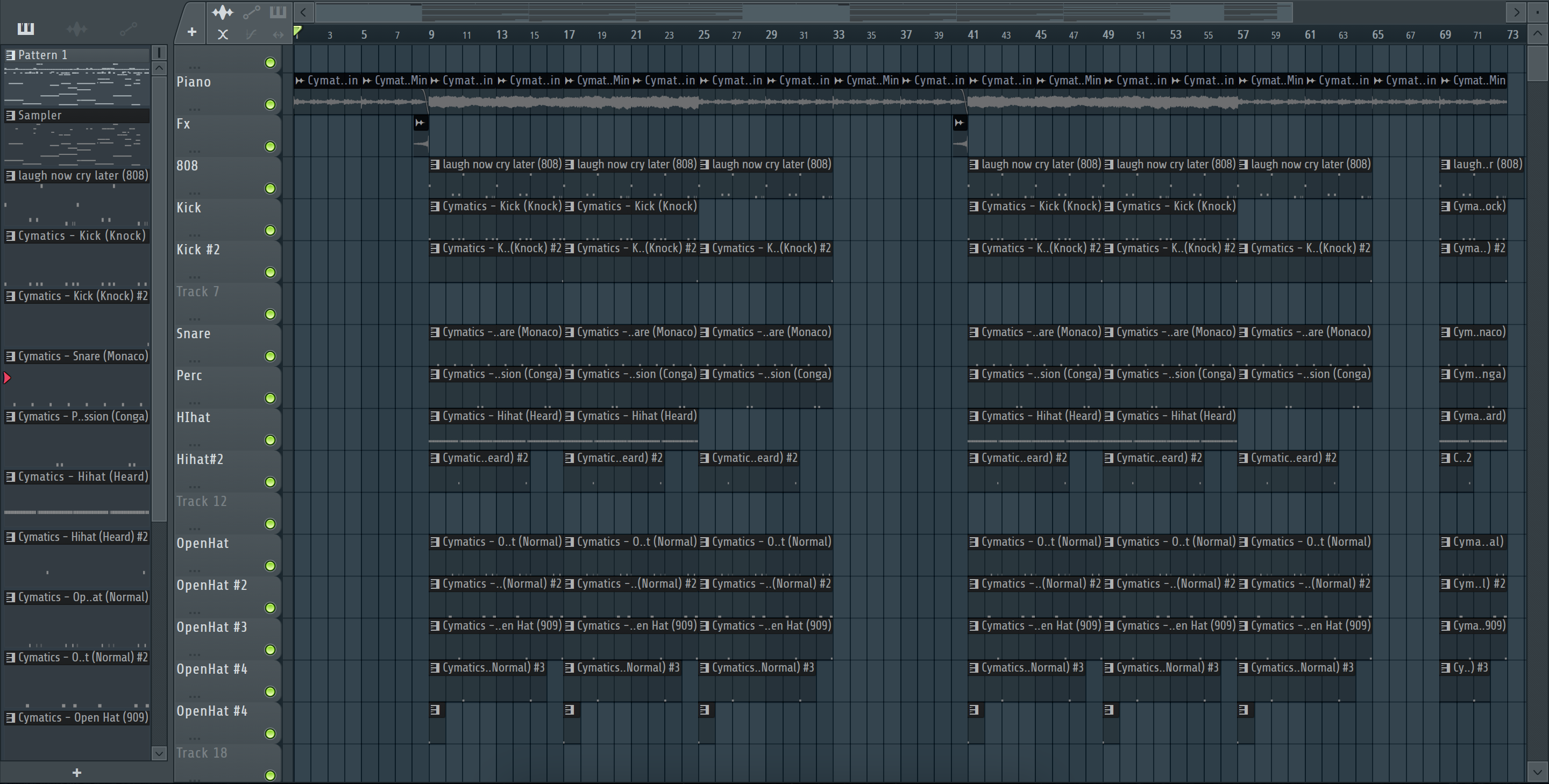Show automation clips in the picker panel
The height and width of the screenshot is (784, 1549).
tap(127, 28)
